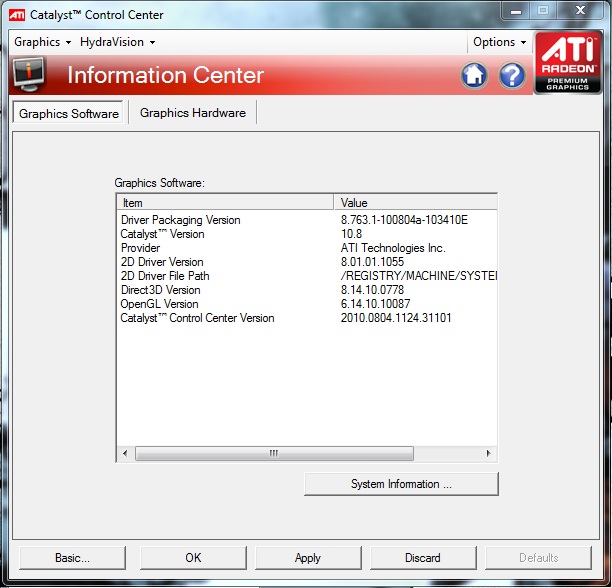Click the horizontal scrollbar's left arrow
The width and height of the screenshot is (612, 588).
click(x=125, y=453)
